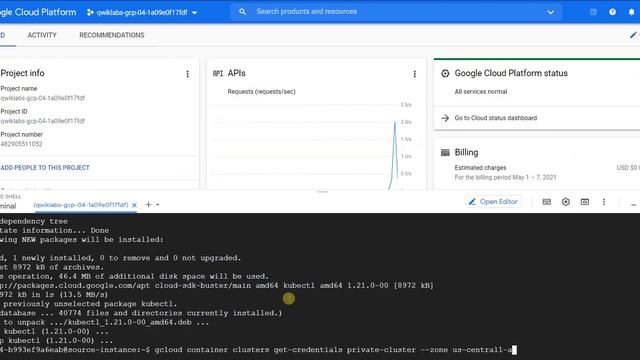The height and width of the screenshot is (360, 640).
Task: Select the project number 482905511052
Action: (x=22, y=144)
